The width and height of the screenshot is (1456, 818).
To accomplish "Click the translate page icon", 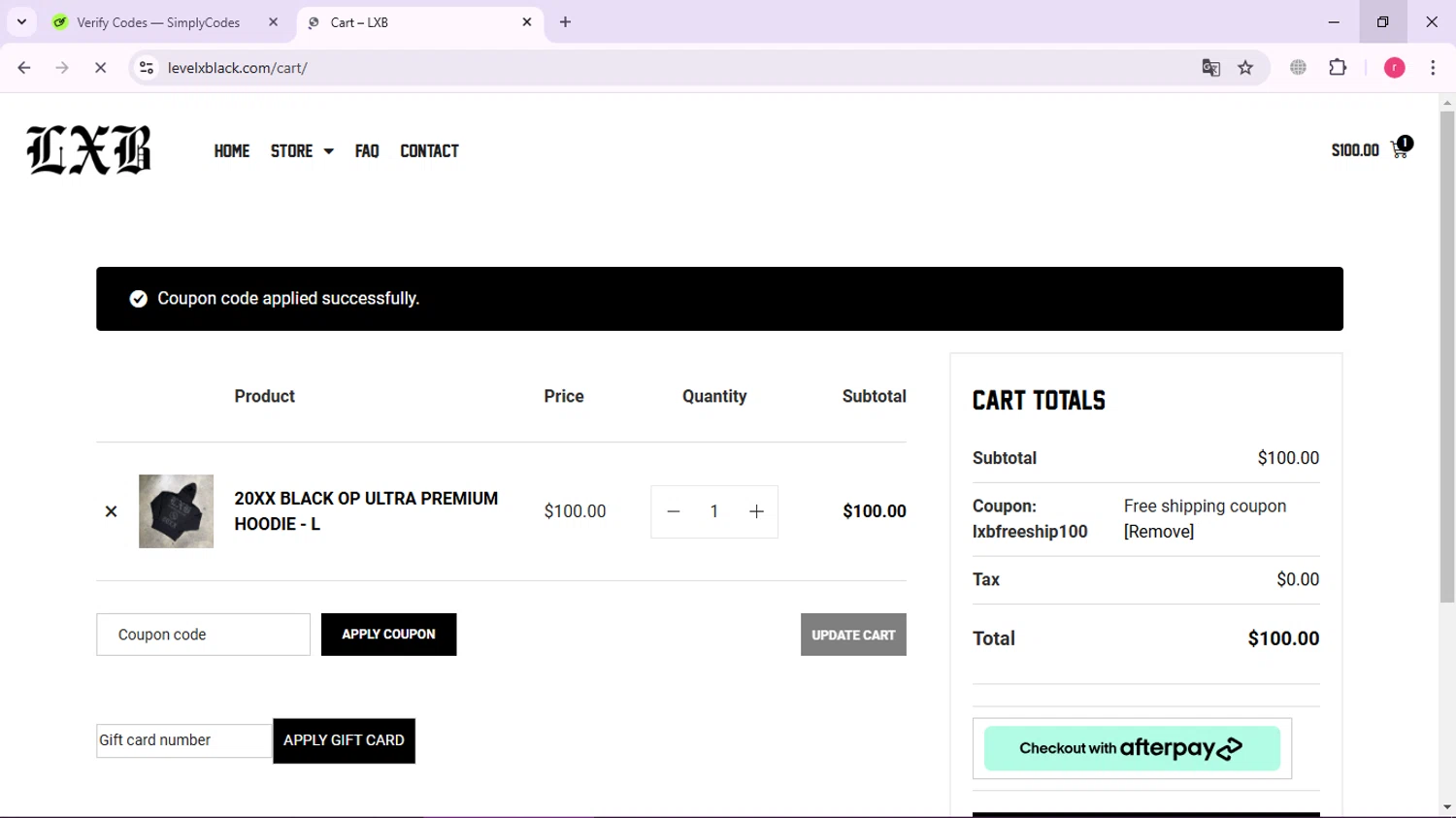I will click(x=1210, y=68).
